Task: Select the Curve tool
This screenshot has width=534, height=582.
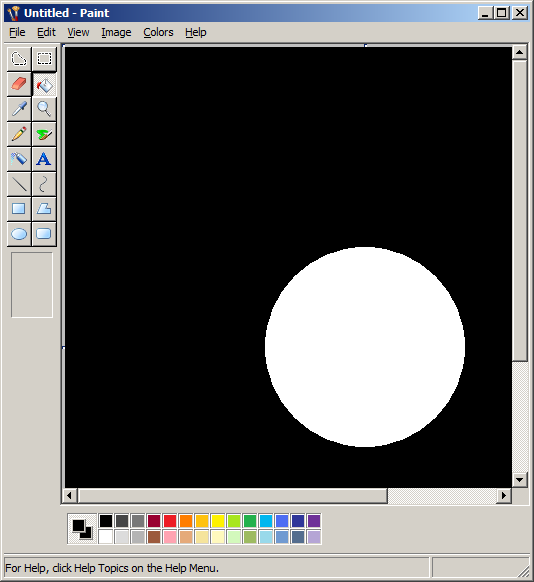Action: click(44, 184)
